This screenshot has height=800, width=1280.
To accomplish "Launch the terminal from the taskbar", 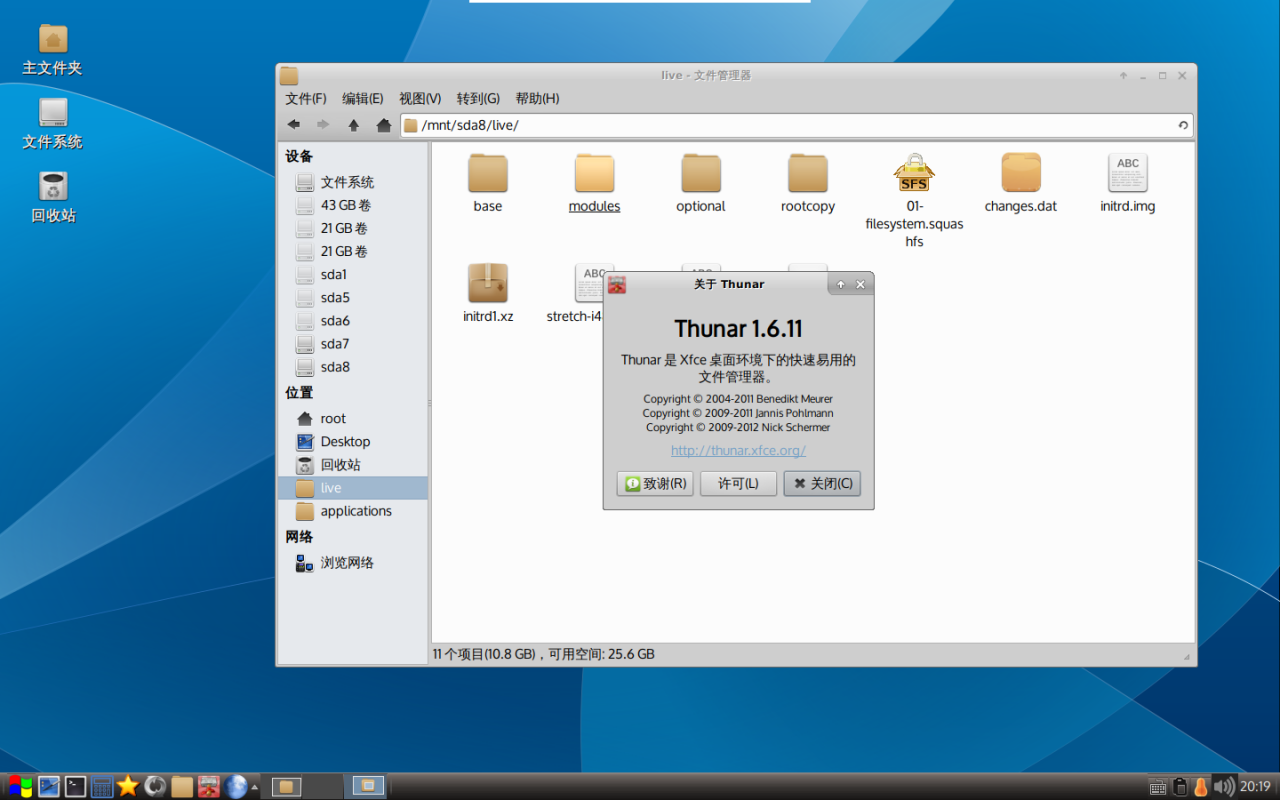I will pos(75,786).
